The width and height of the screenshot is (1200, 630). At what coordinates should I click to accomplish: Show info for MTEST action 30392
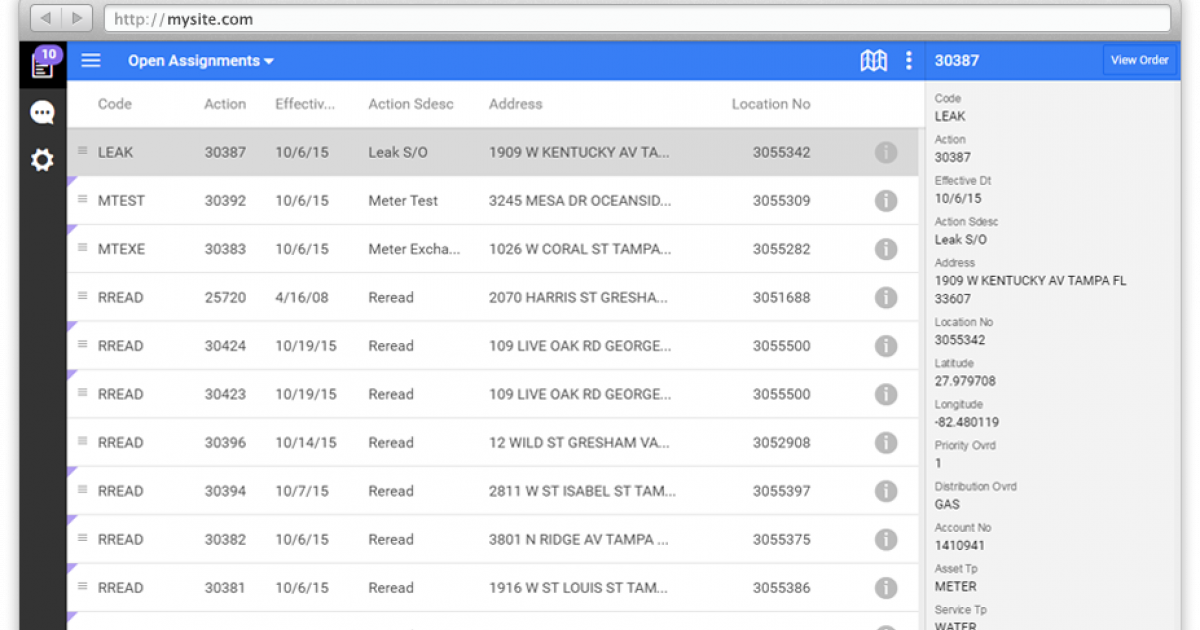tap(885, 201)
